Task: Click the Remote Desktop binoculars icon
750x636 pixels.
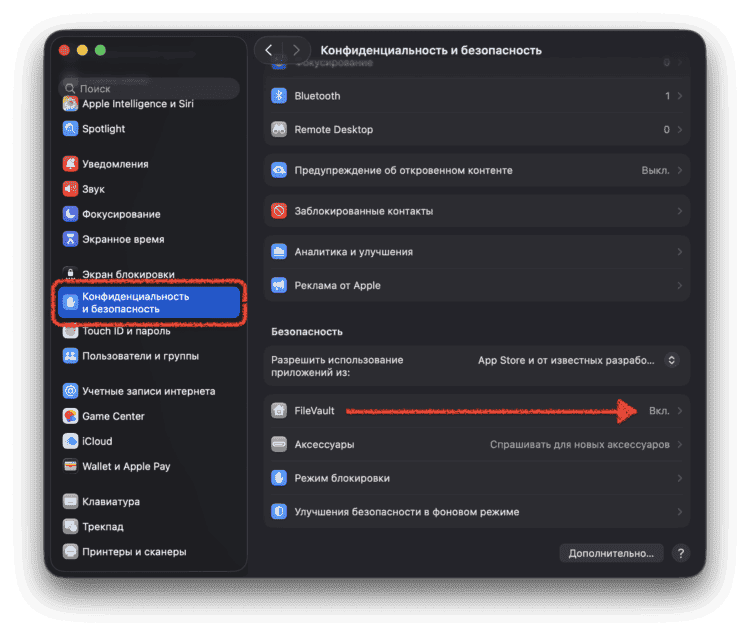Action: coord(279,129)
